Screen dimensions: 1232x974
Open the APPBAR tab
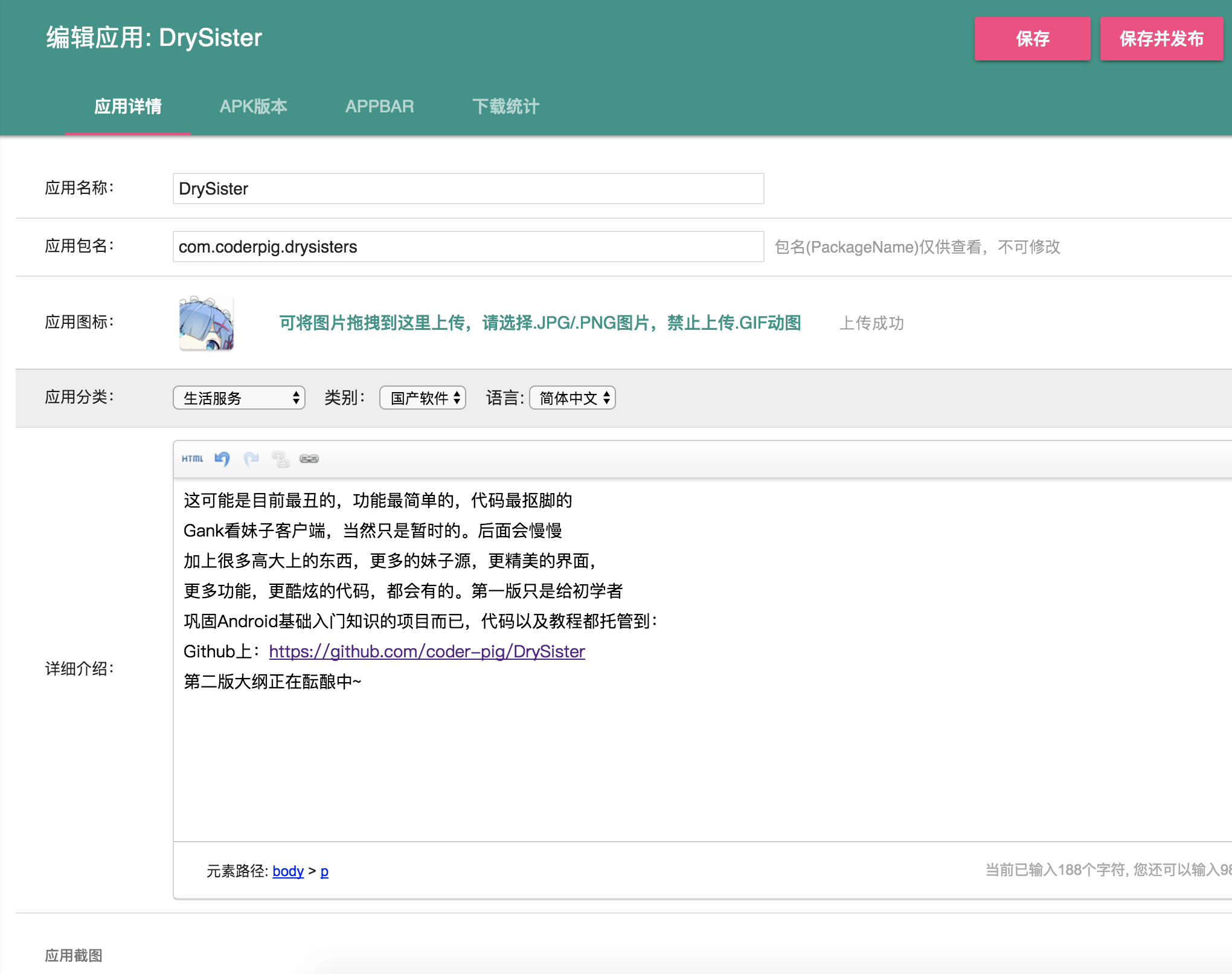point(380,106)
